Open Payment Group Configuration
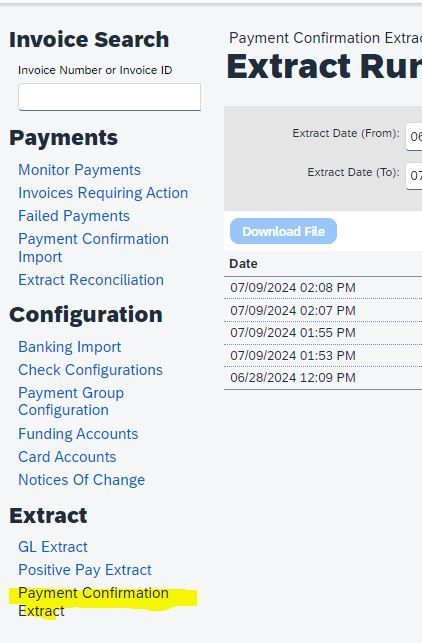The image size is (422, 643). (x=71, y=401)
